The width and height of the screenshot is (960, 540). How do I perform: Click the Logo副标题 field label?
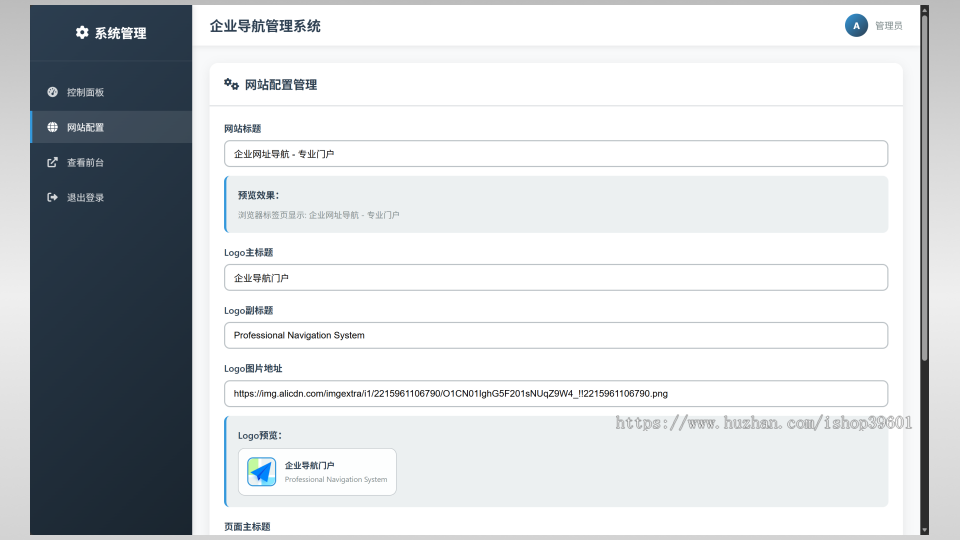249,310
